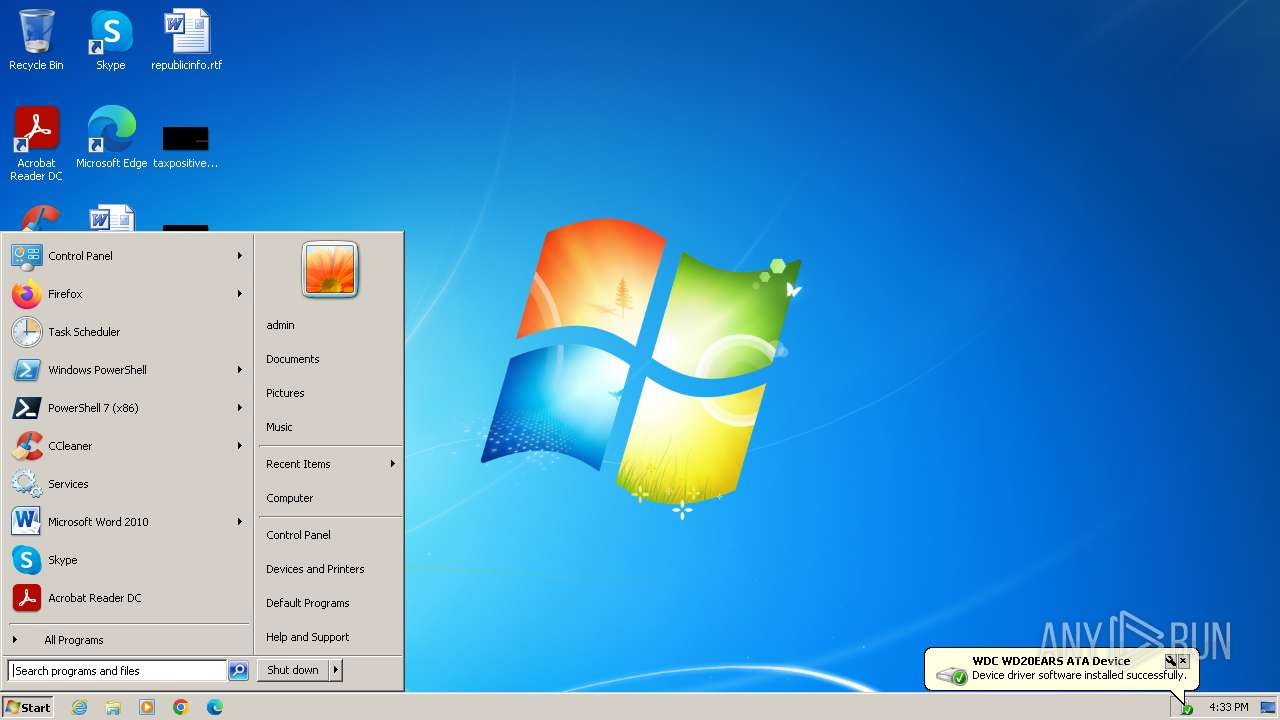Launch Windows PowerShell from Start menu
The width and height of the screenshot is (1280, 720).
point(128,370)
